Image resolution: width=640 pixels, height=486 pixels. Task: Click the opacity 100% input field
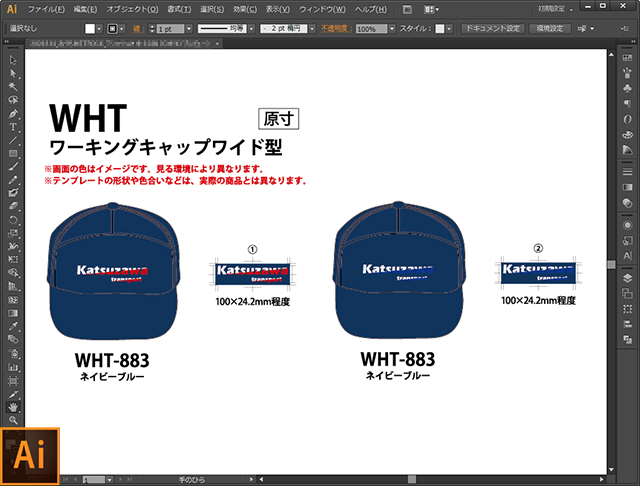371,29
